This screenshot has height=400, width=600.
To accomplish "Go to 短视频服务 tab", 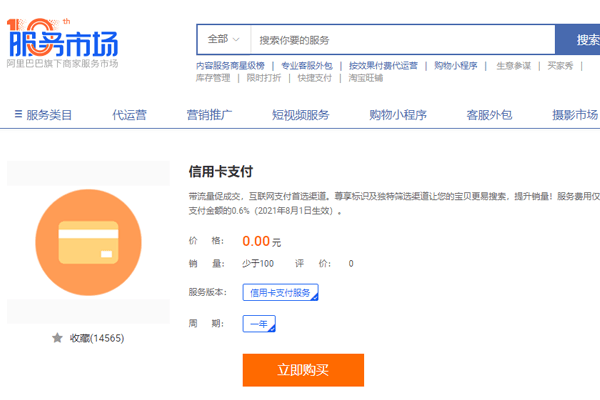I will click(x=300, y=115).
